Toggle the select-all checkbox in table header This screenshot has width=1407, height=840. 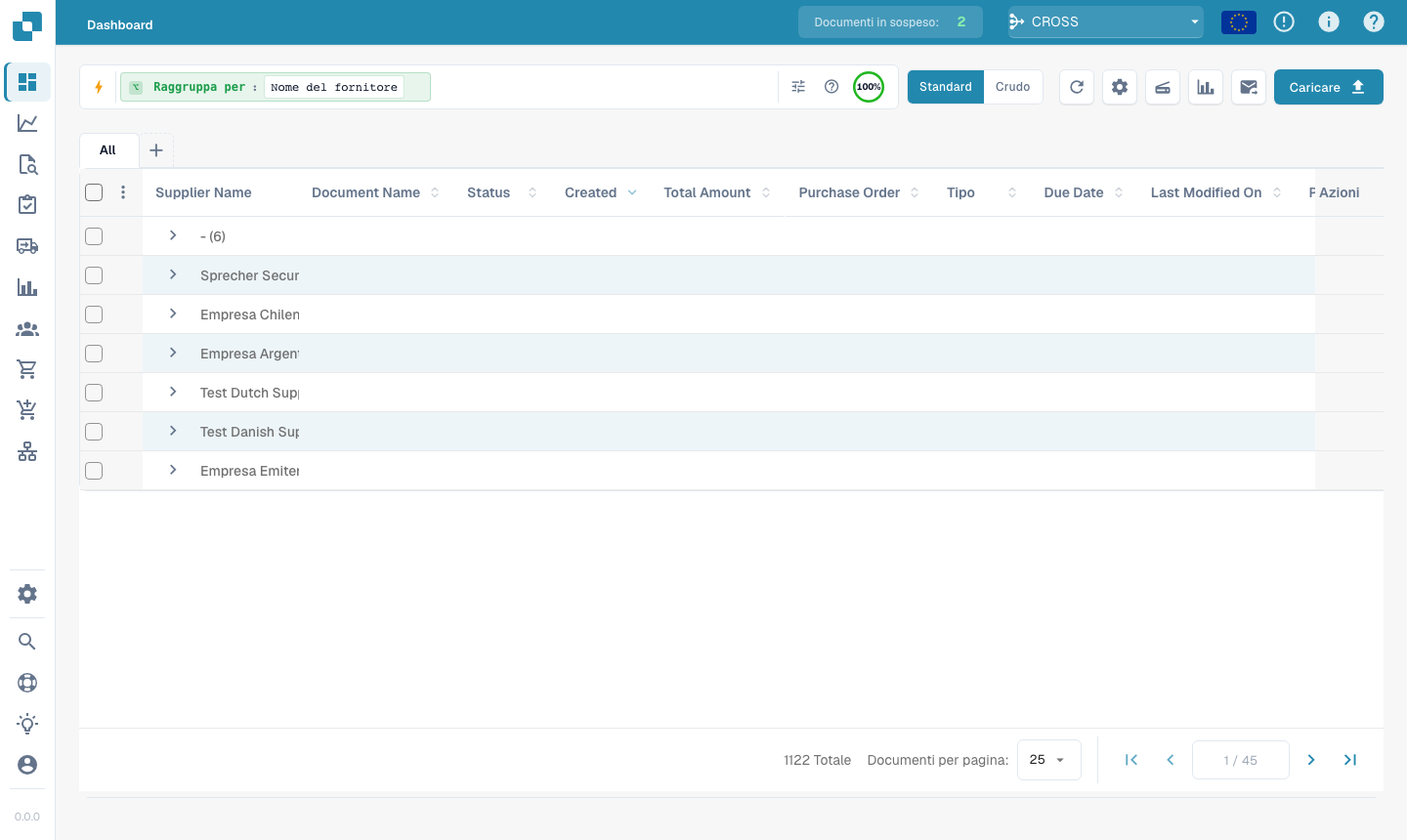(x=94, y=192)
